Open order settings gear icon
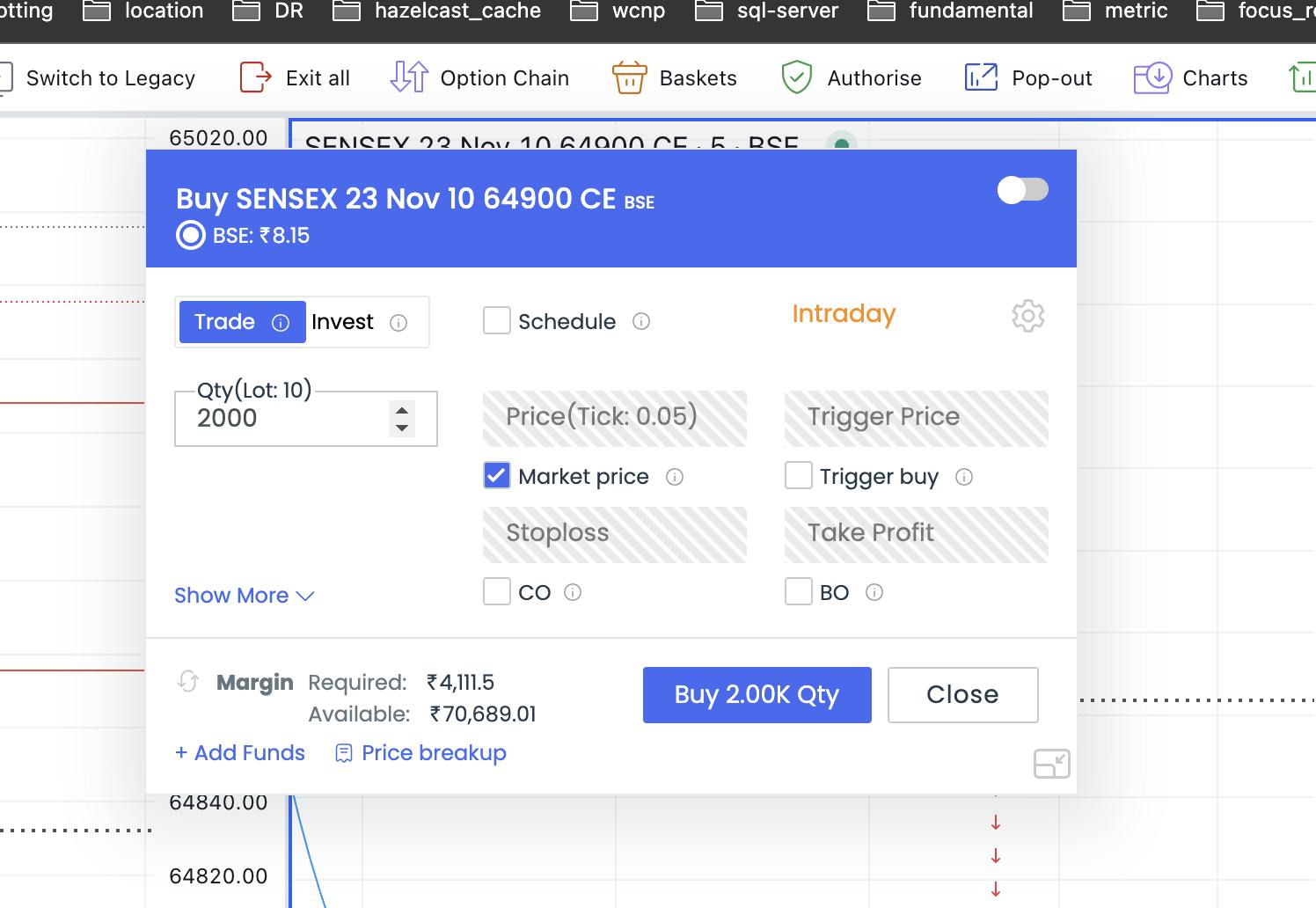This screenshot has width=1316, height=908. click(1027, 316)
